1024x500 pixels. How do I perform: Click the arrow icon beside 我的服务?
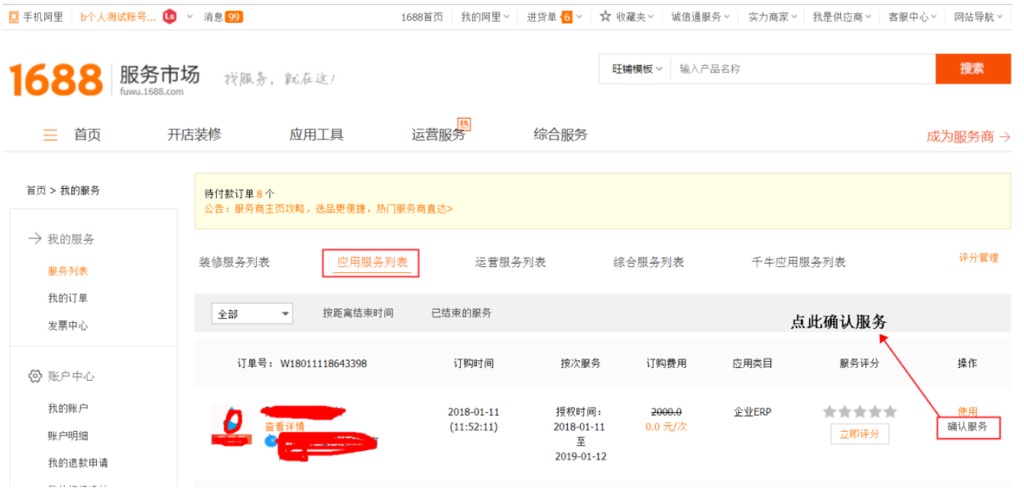pyautogui.click(x=35, y=239)
